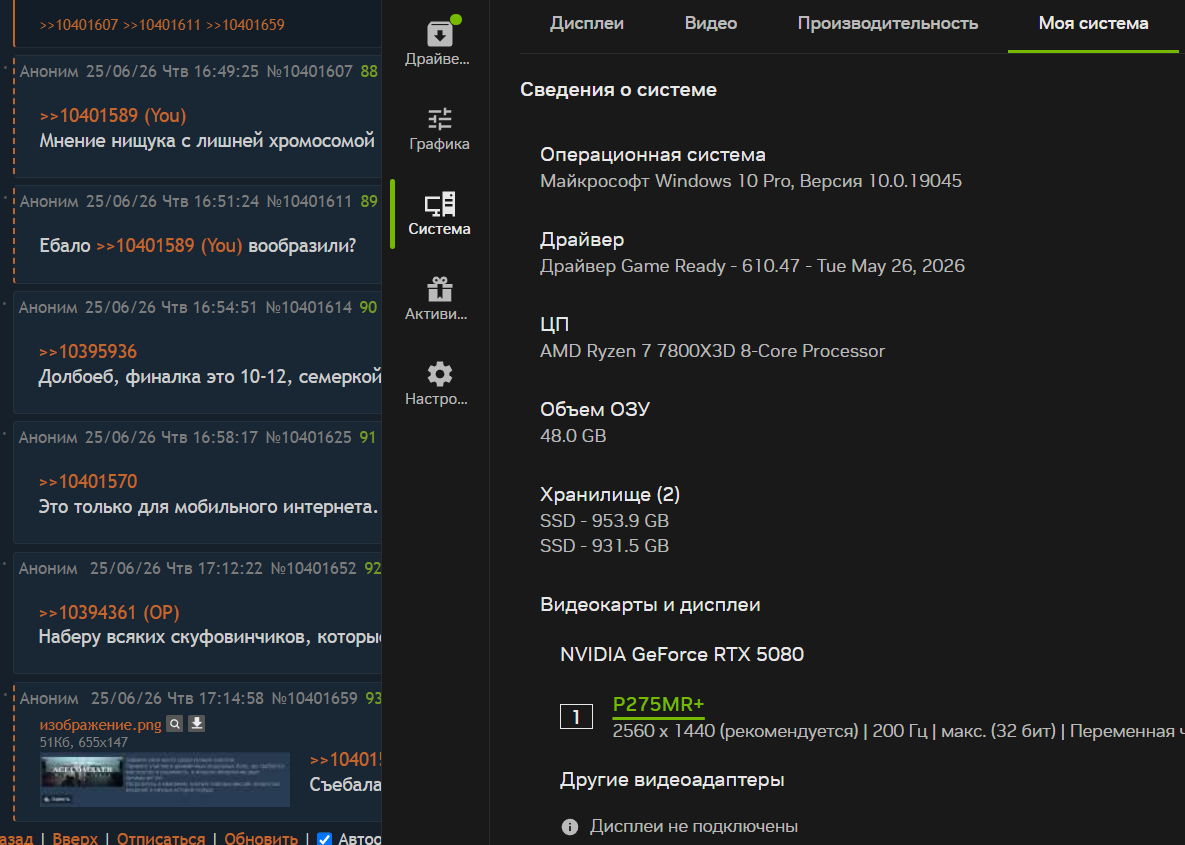Click the search icon next to изображение.png
Image resolution: width=1185 pixels, height=845 pixels.
[175, 724]
